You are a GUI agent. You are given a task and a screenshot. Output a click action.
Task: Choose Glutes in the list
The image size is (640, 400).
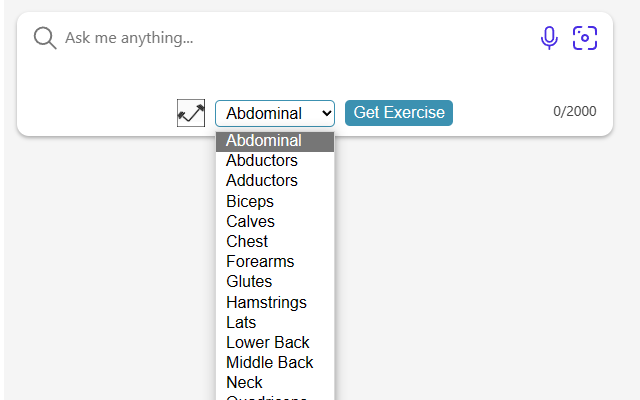(x=249, y=282)
